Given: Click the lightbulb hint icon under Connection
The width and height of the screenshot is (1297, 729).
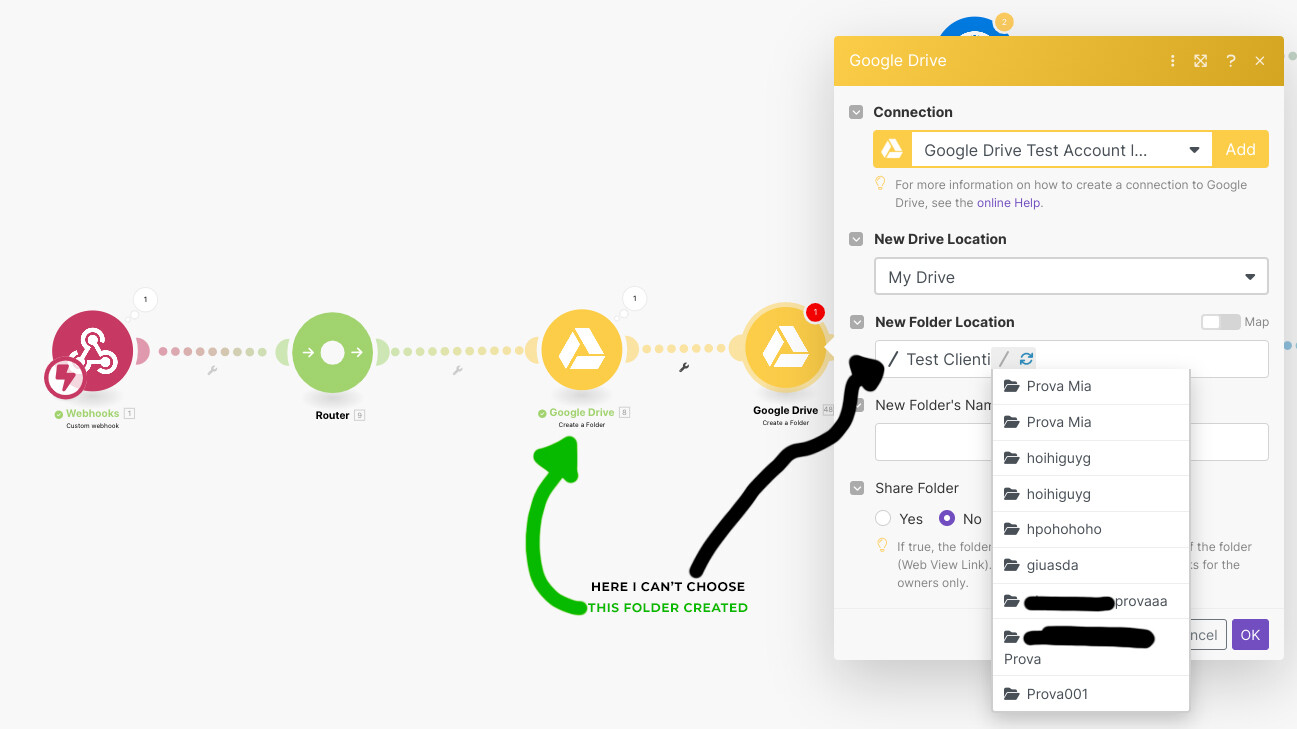Looking at the screenshot, I should point(881,184).
